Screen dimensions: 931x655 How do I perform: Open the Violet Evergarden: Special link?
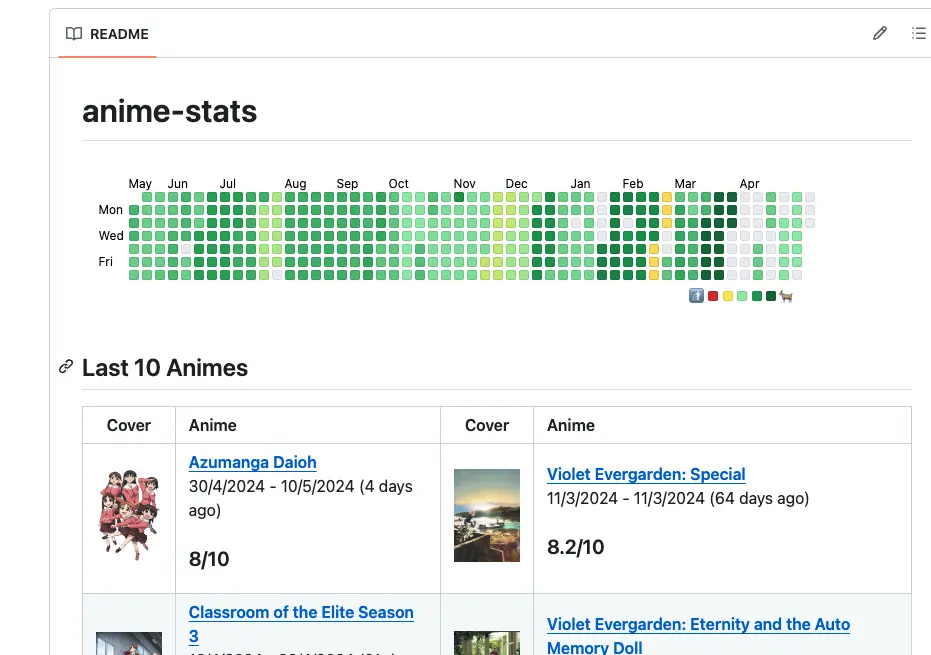646,474
